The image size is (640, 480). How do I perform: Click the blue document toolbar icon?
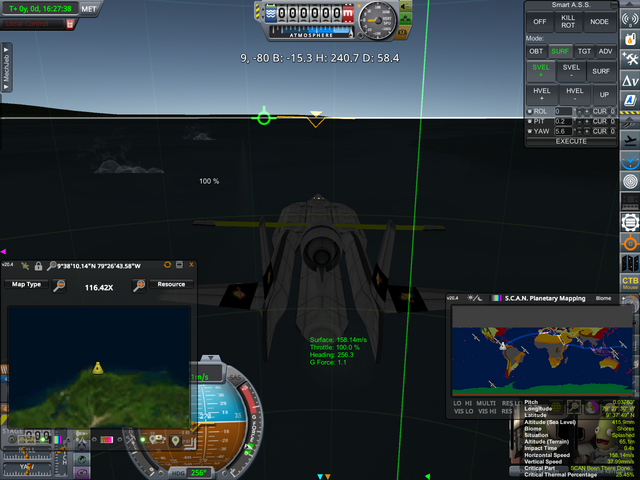(x=630, y=100)
